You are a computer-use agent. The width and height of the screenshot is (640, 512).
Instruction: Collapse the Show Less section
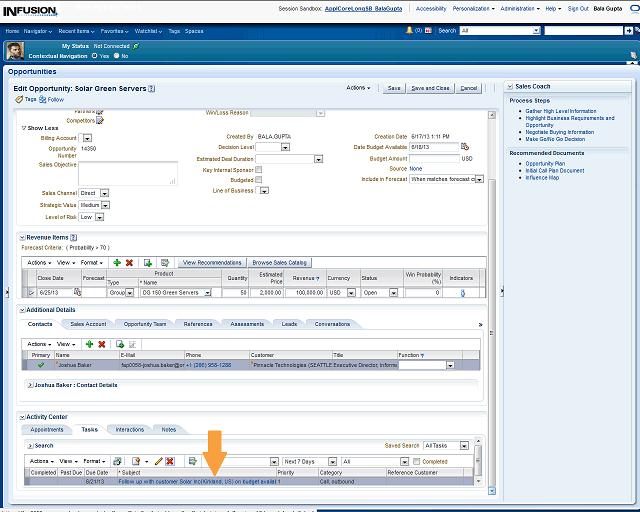[24, 128]
